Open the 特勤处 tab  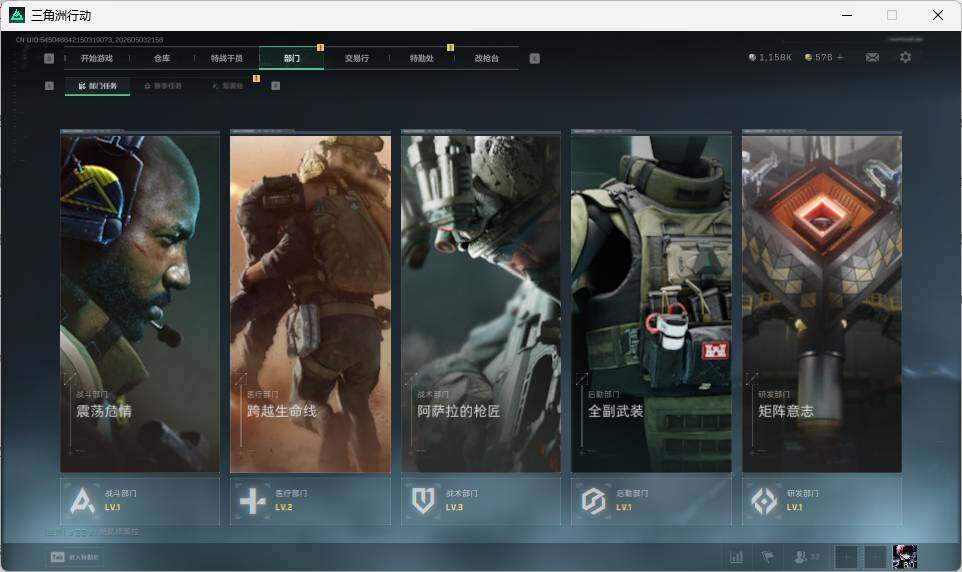421,58
